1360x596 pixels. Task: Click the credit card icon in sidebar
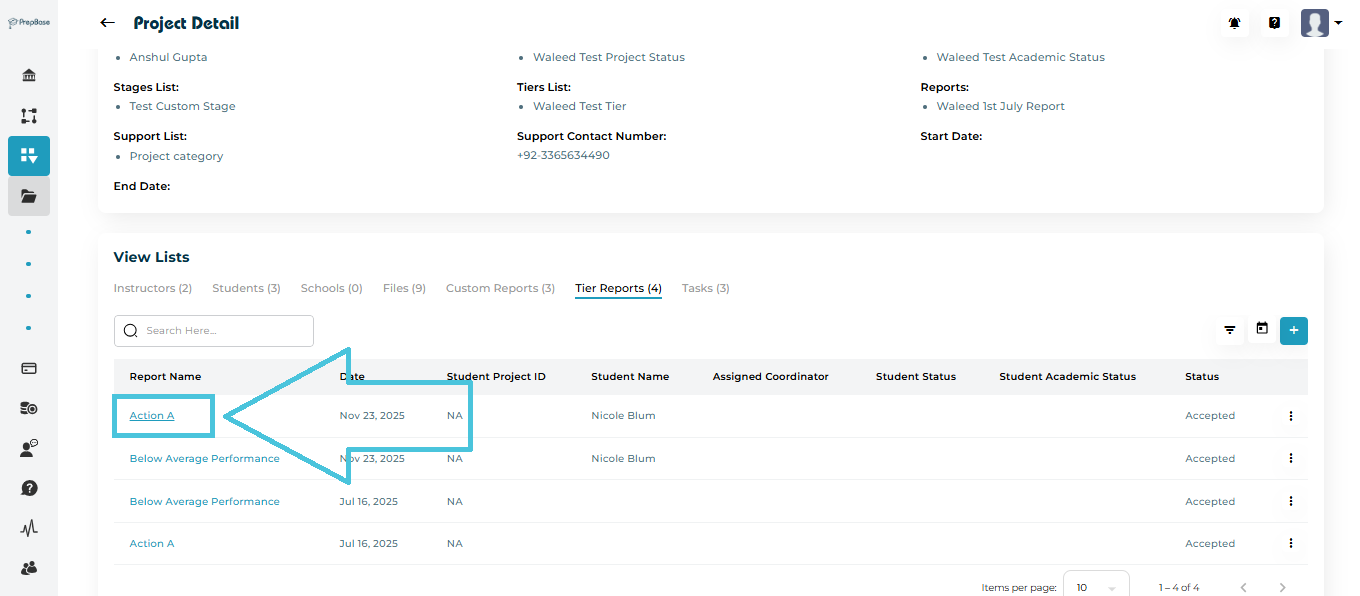(29, 368)
